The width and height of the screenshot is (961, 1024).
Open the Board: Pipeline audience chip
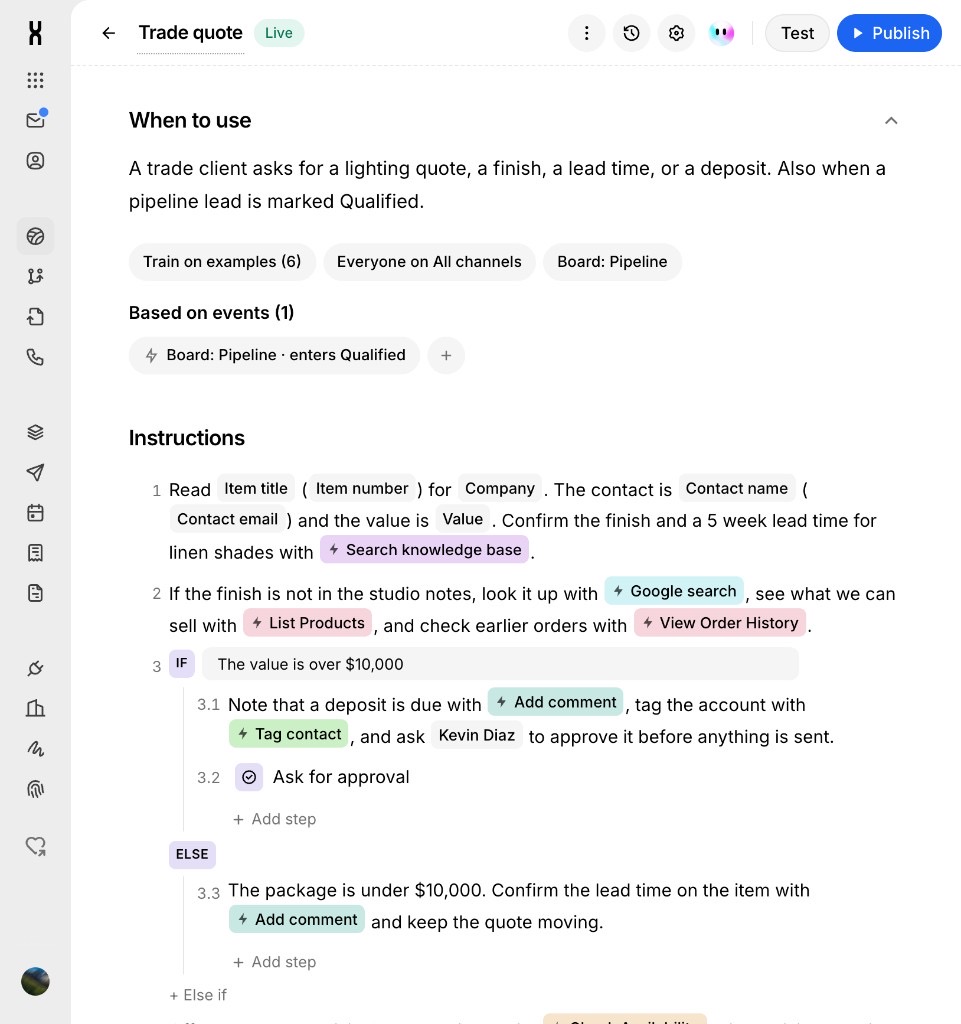pos(612,262)
